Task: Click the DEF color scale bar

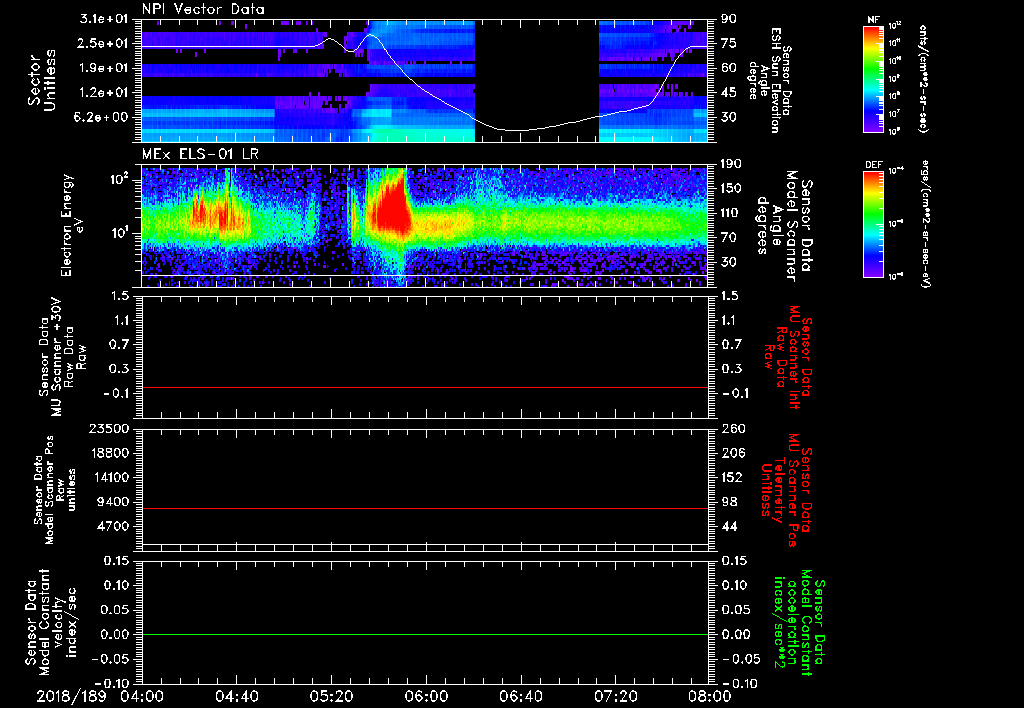Action: [873, 224]
